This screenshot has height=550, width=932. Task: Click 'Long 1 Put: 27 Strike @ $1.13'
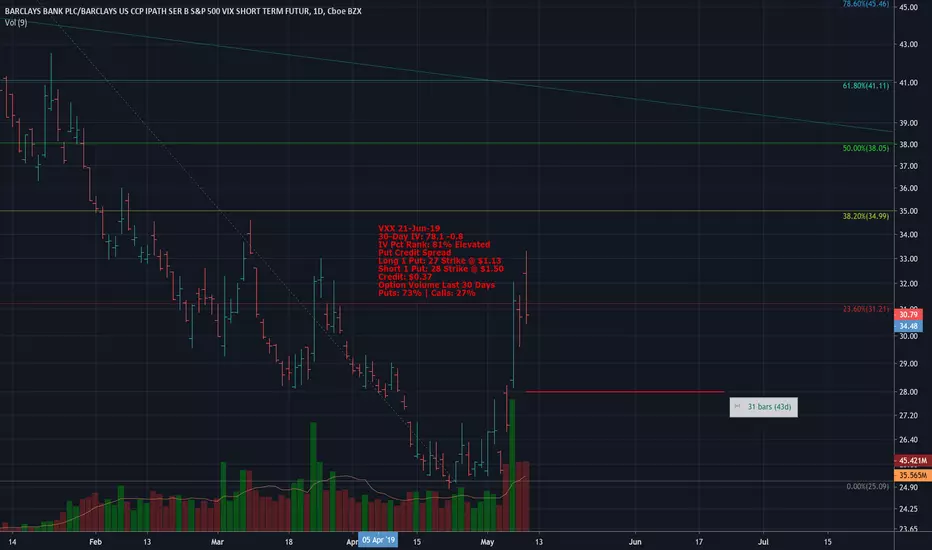pyautogui.click(x=439, y=260)
